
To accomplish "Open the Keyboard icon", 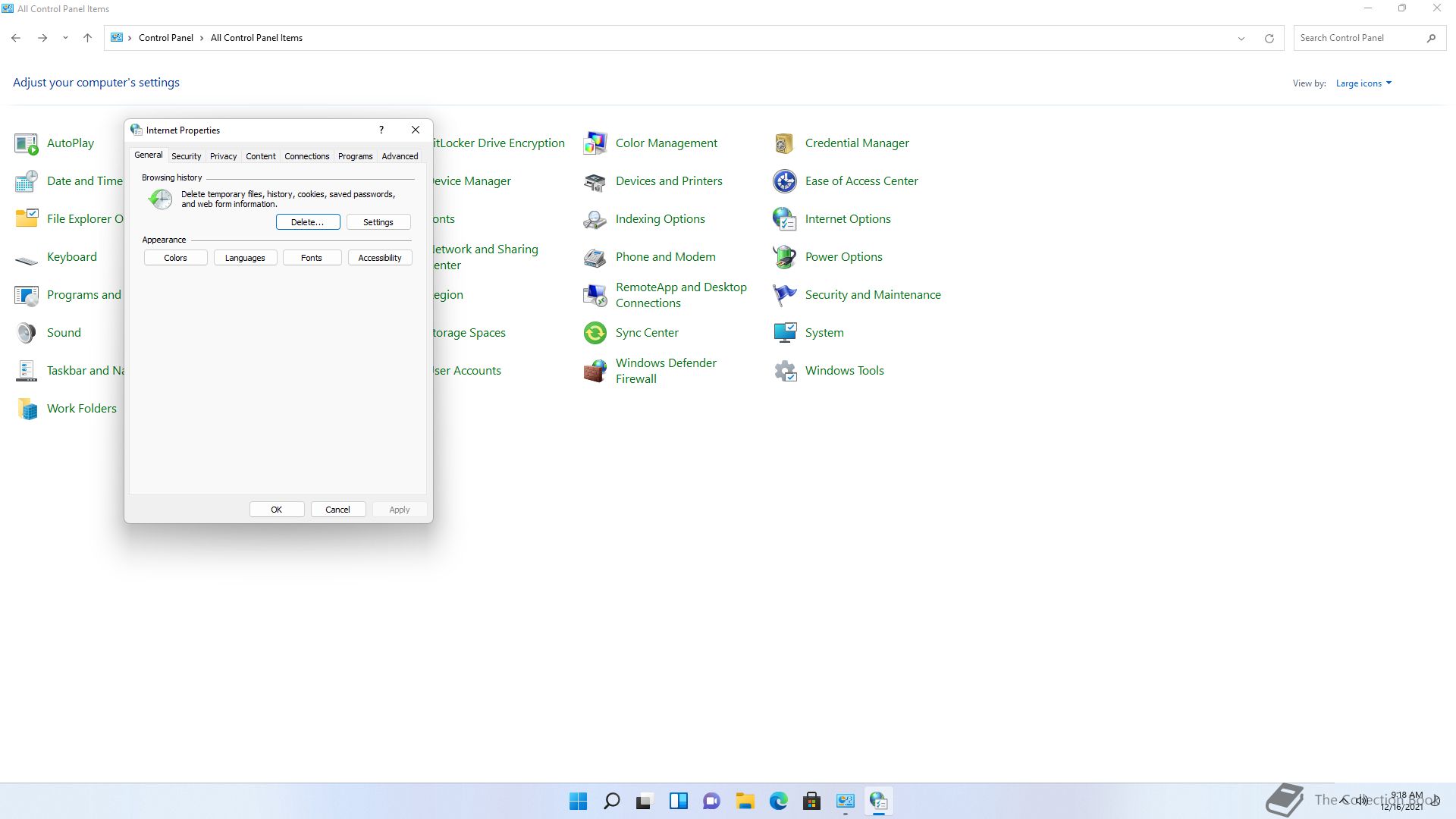I will (x=27, y=260).
